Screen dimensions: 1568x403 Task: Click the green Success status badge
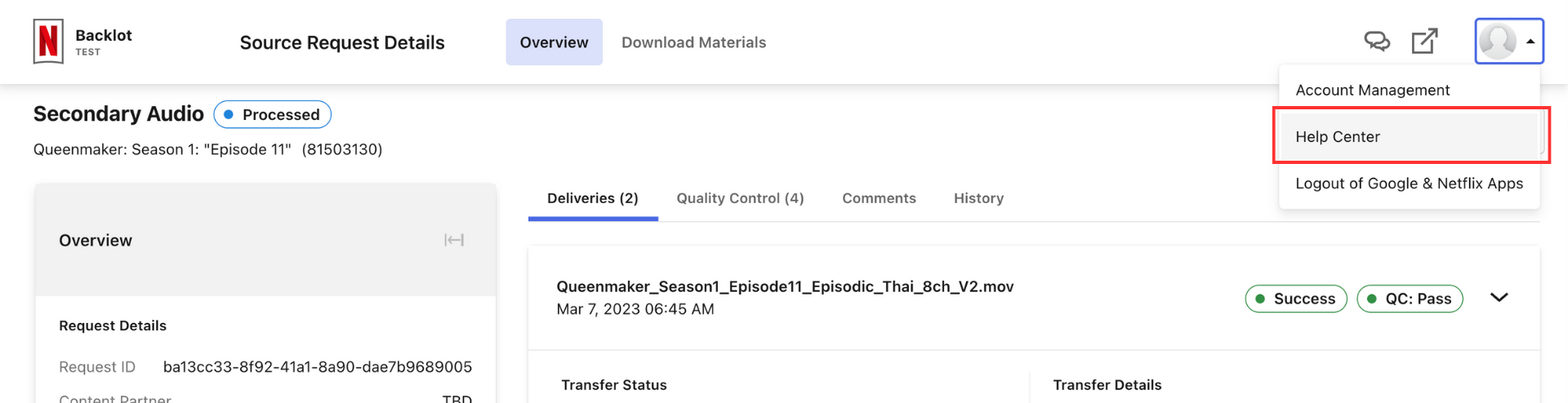(1295, 299)
